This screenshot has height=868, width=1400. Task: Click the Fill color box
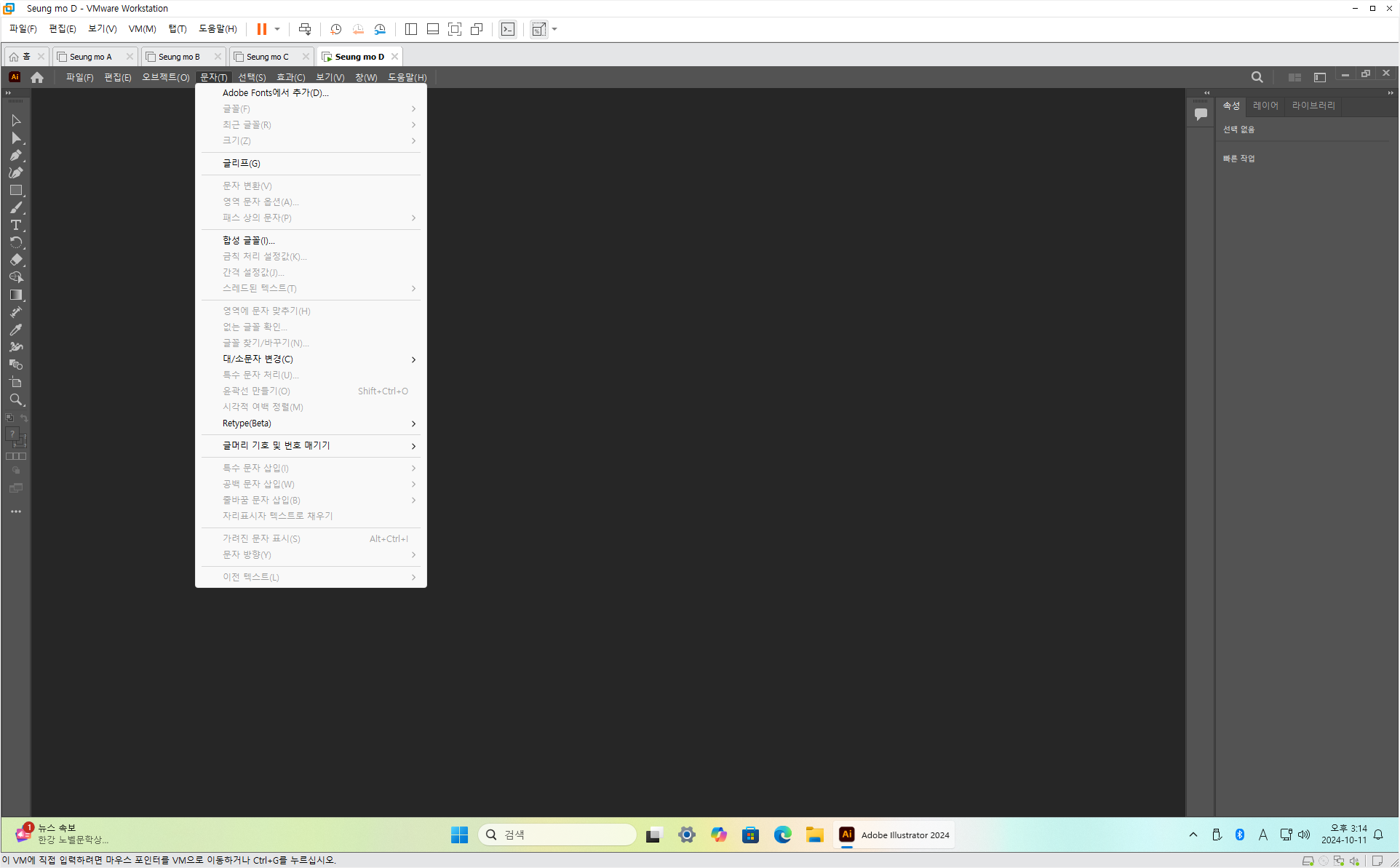tap(12, 434)
